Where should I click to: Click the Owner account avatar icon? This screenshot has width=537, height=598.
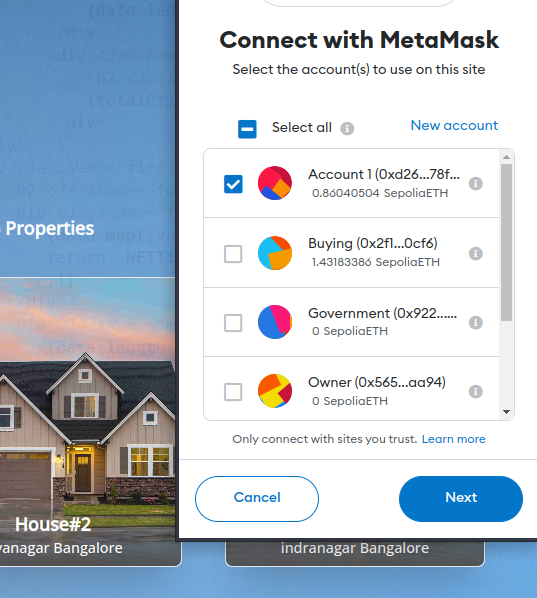coord(275,391)
